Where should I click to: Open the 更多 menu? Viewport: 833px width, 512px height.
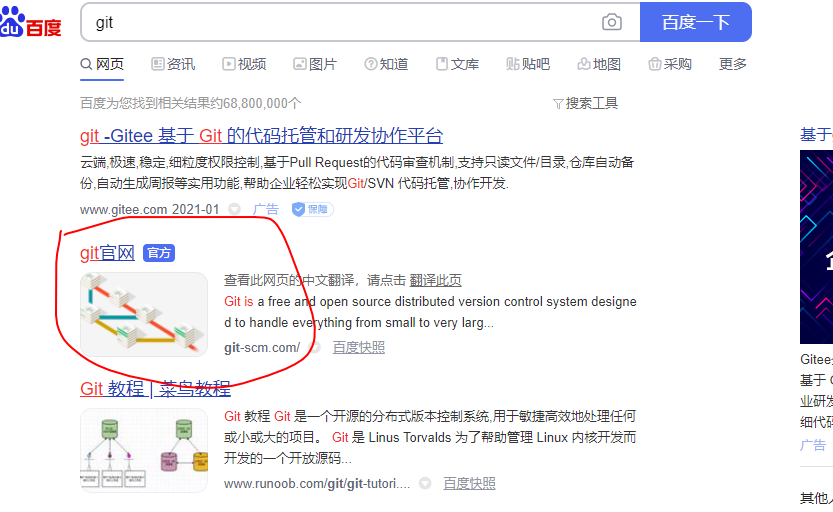point(733,64)
